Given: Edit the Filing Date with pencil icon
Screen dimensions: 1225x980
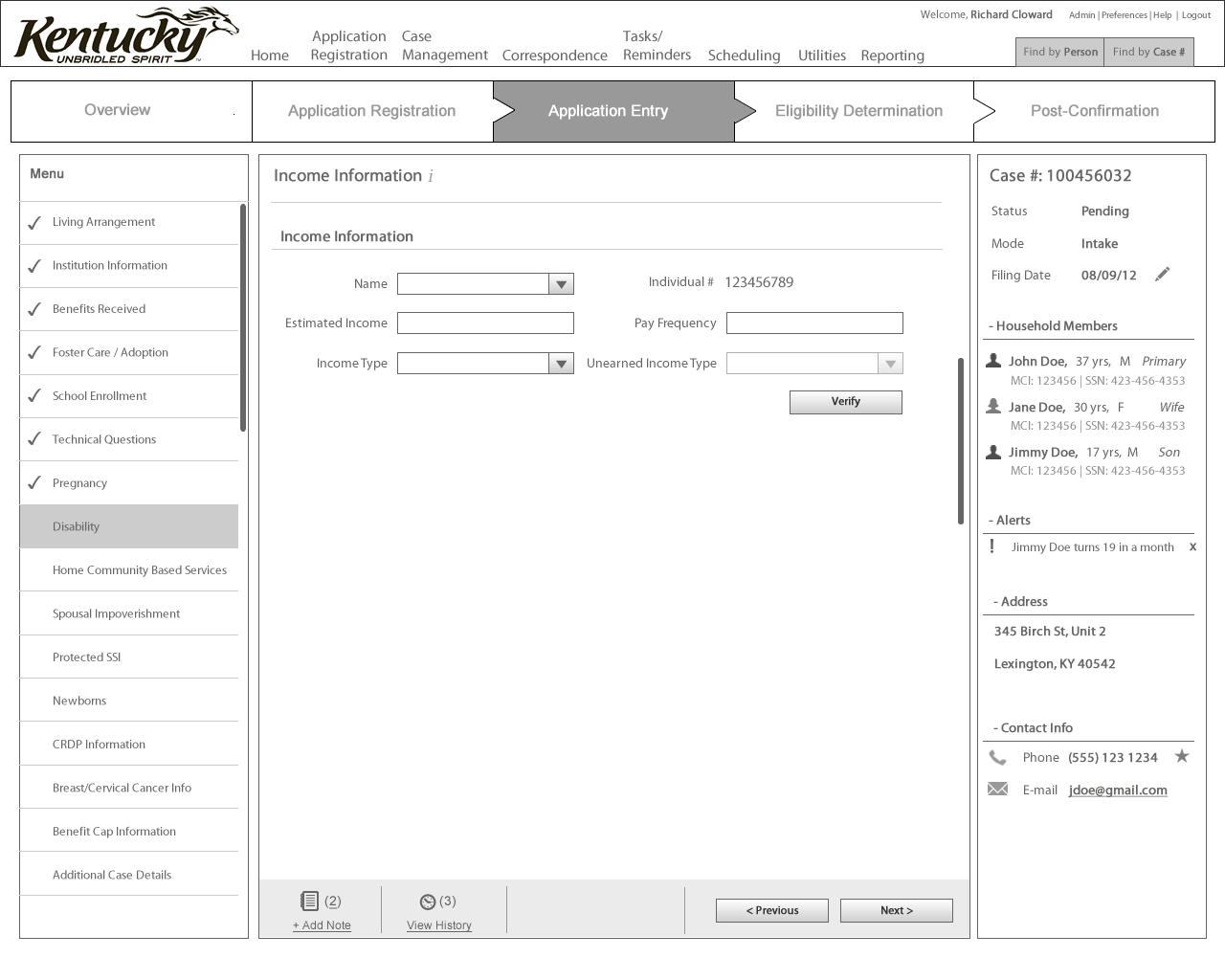Looking at the screenshot, I should click(1162, 275).
